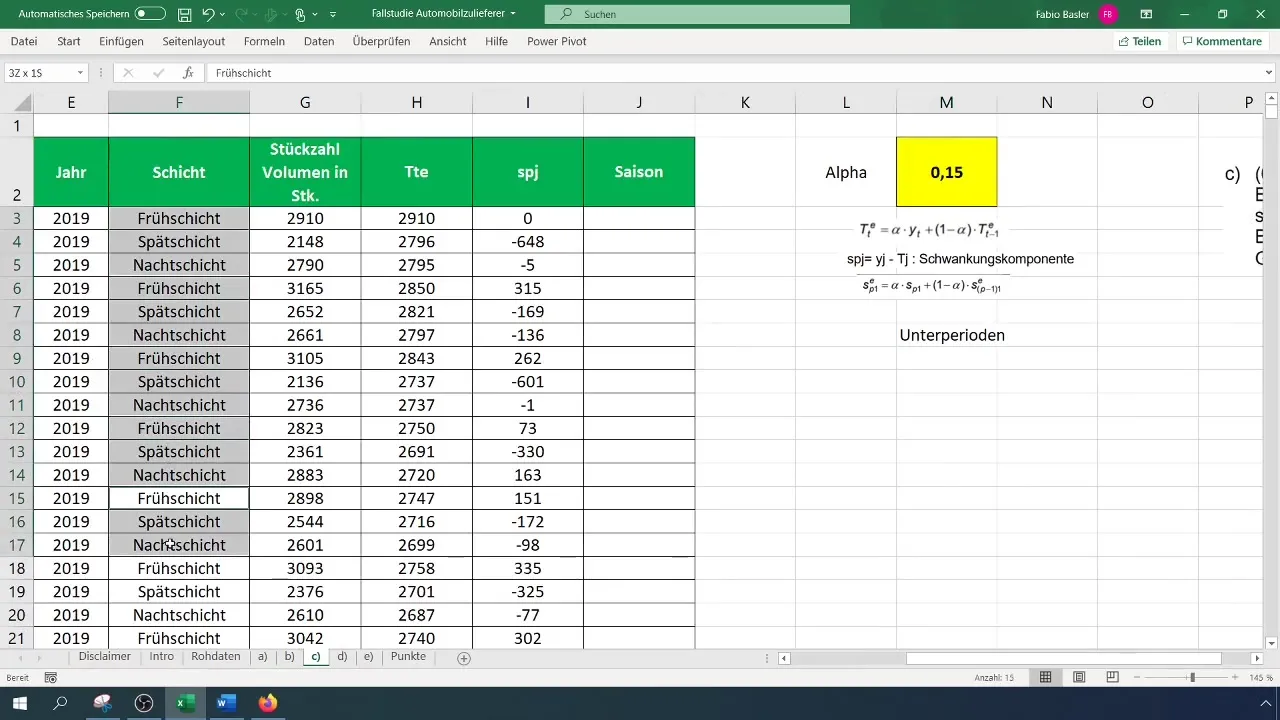The width and height of the screenshot is (1280, 720).
Task: Open Word from taskbar
Action: 226,703
